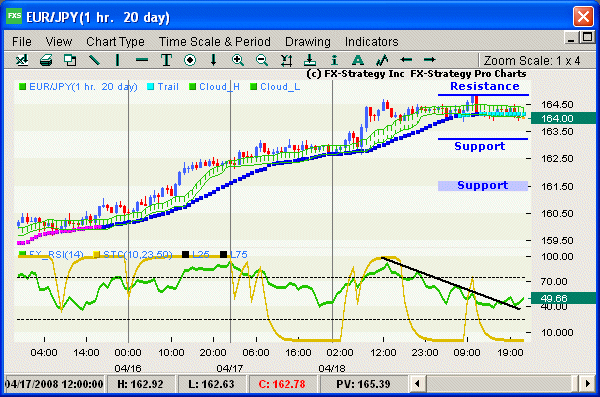The height and width of the screenshot is (397, 600).
Task: Click the L75 indicator legend entry
Action: coord(234,255)
